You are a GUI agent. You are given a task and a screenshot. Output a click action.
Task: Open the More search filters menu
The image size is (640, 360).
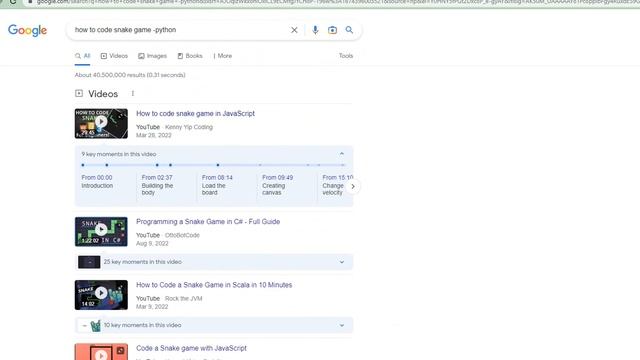[x=222, y=56]
